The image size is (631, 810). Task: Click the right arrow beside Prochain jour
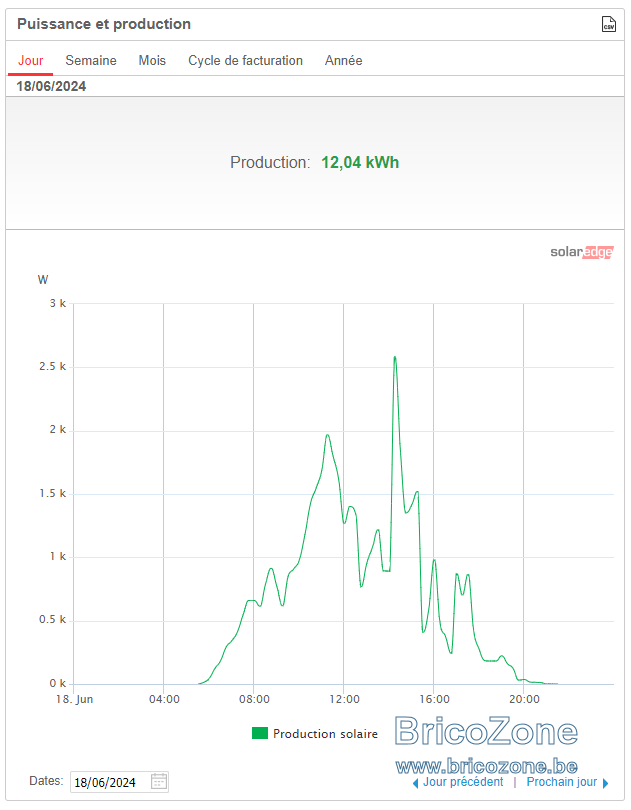[x=606, y=783]
